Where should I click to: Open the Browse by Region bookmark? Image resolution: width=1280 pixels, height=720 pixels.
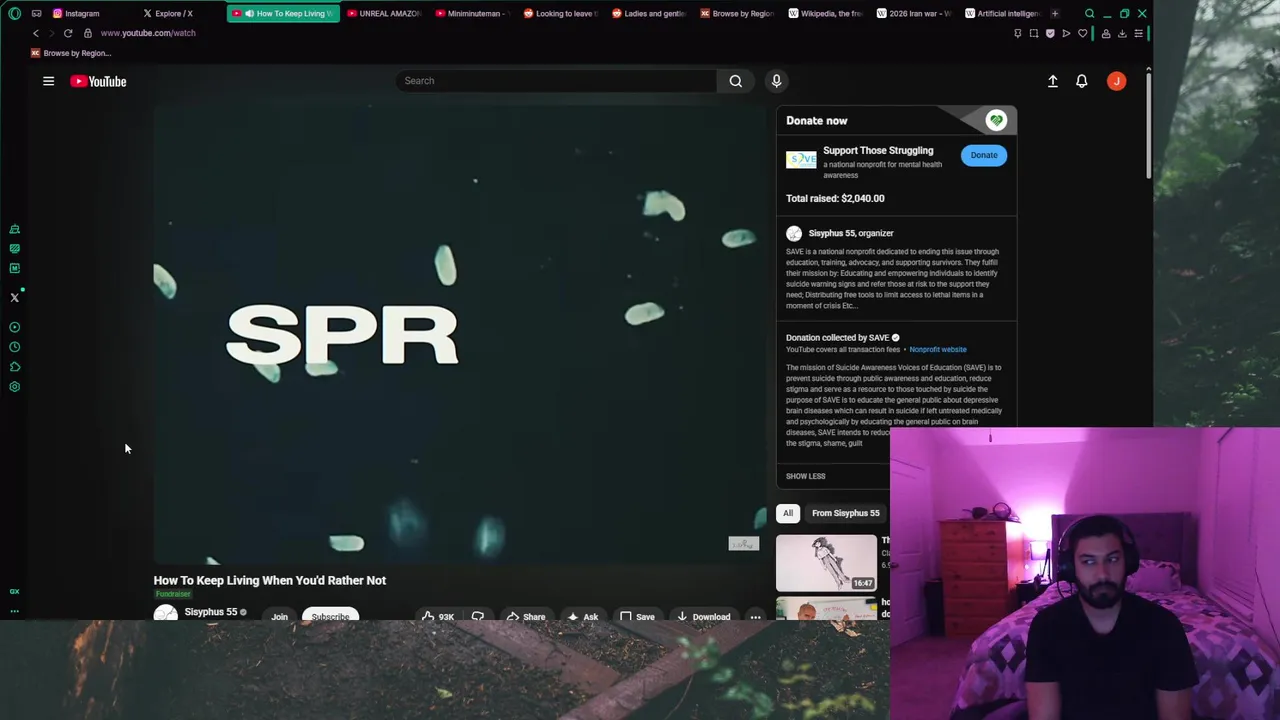tap(70, 53)
